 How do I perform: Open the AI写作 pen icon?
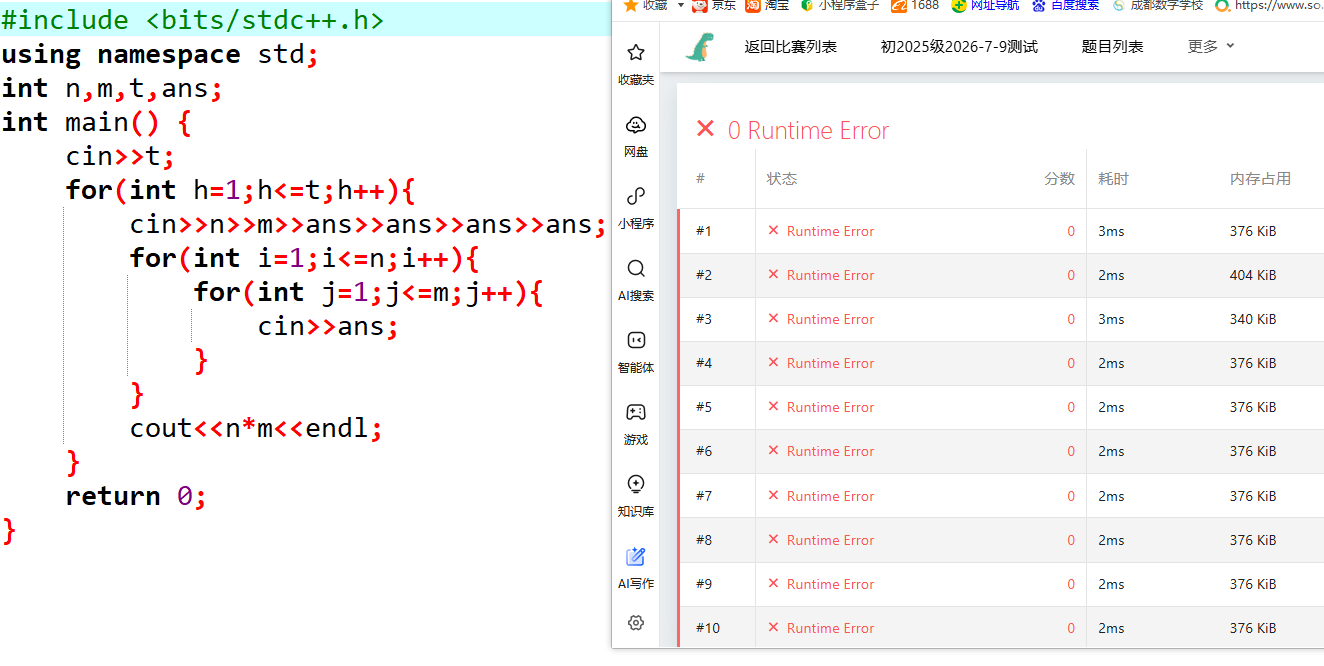click(x=636, y=556)
